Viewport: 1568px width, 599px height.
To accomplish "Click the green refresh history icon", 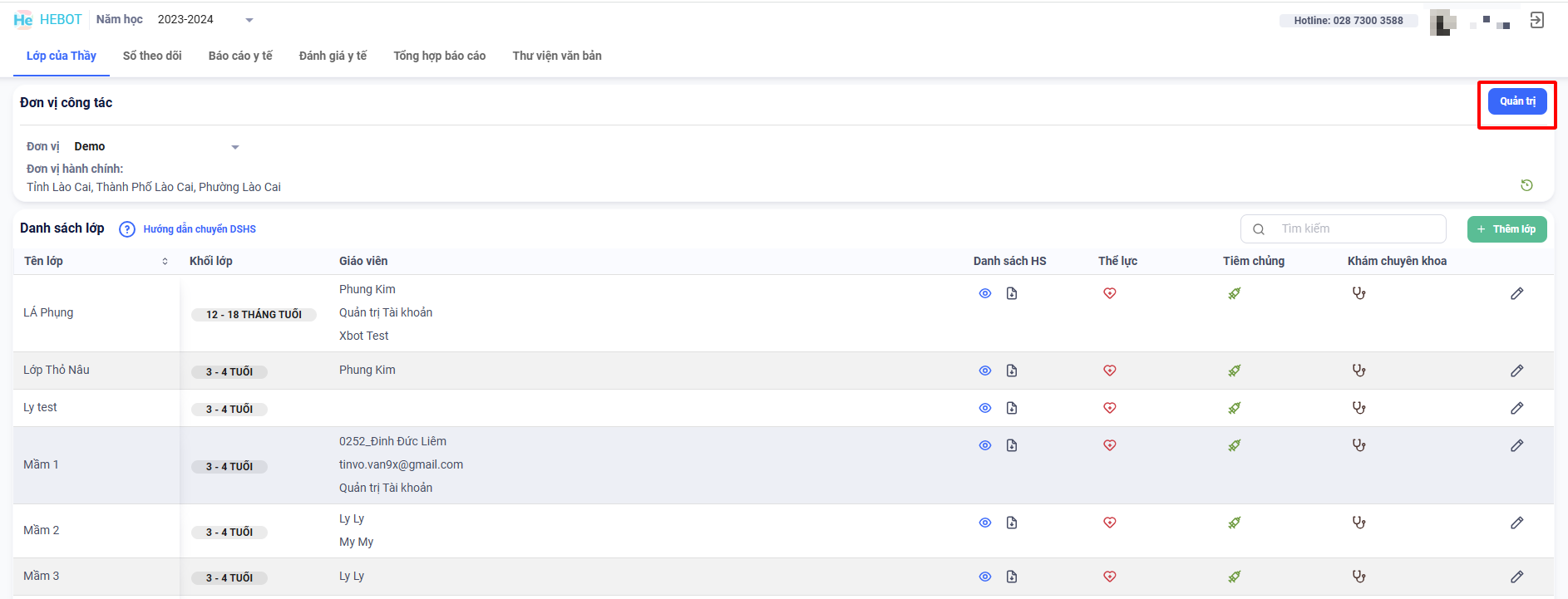I will (x=1526, y=185).
